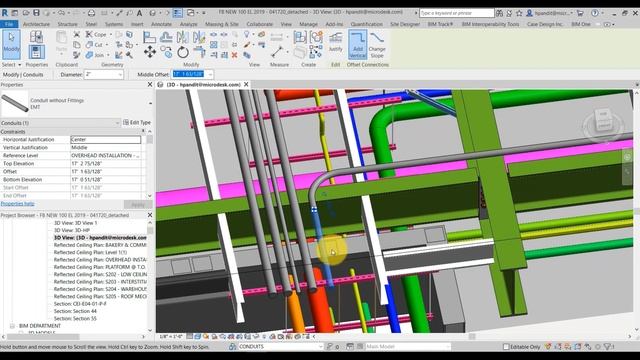Click the Join geometry tool

[95, 55]
